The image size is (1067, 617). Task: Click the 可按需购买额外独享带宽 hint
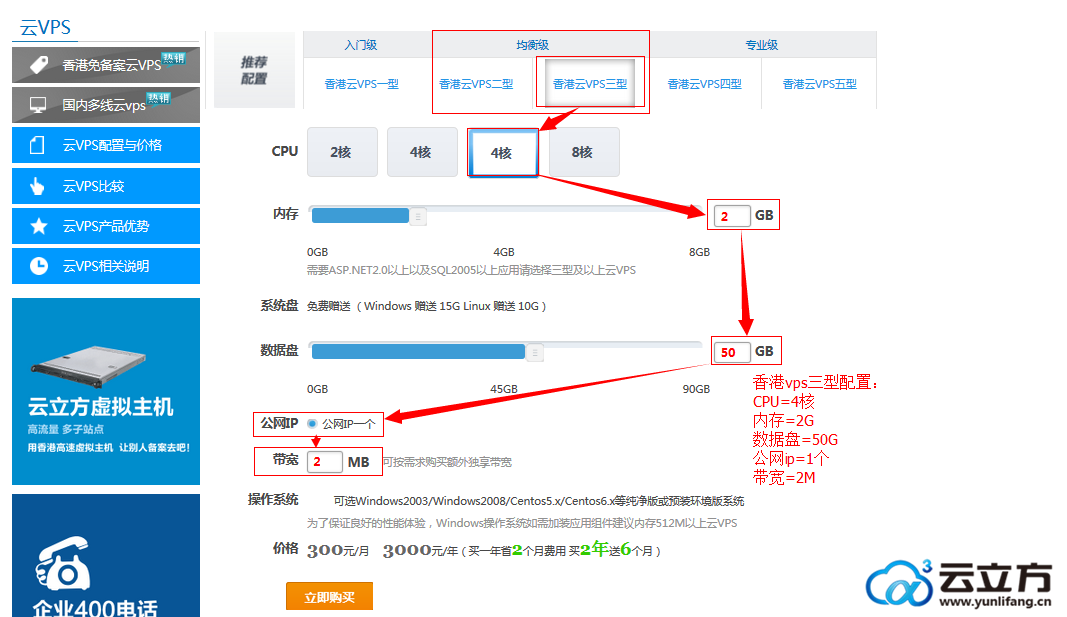(x=447, y=463)
